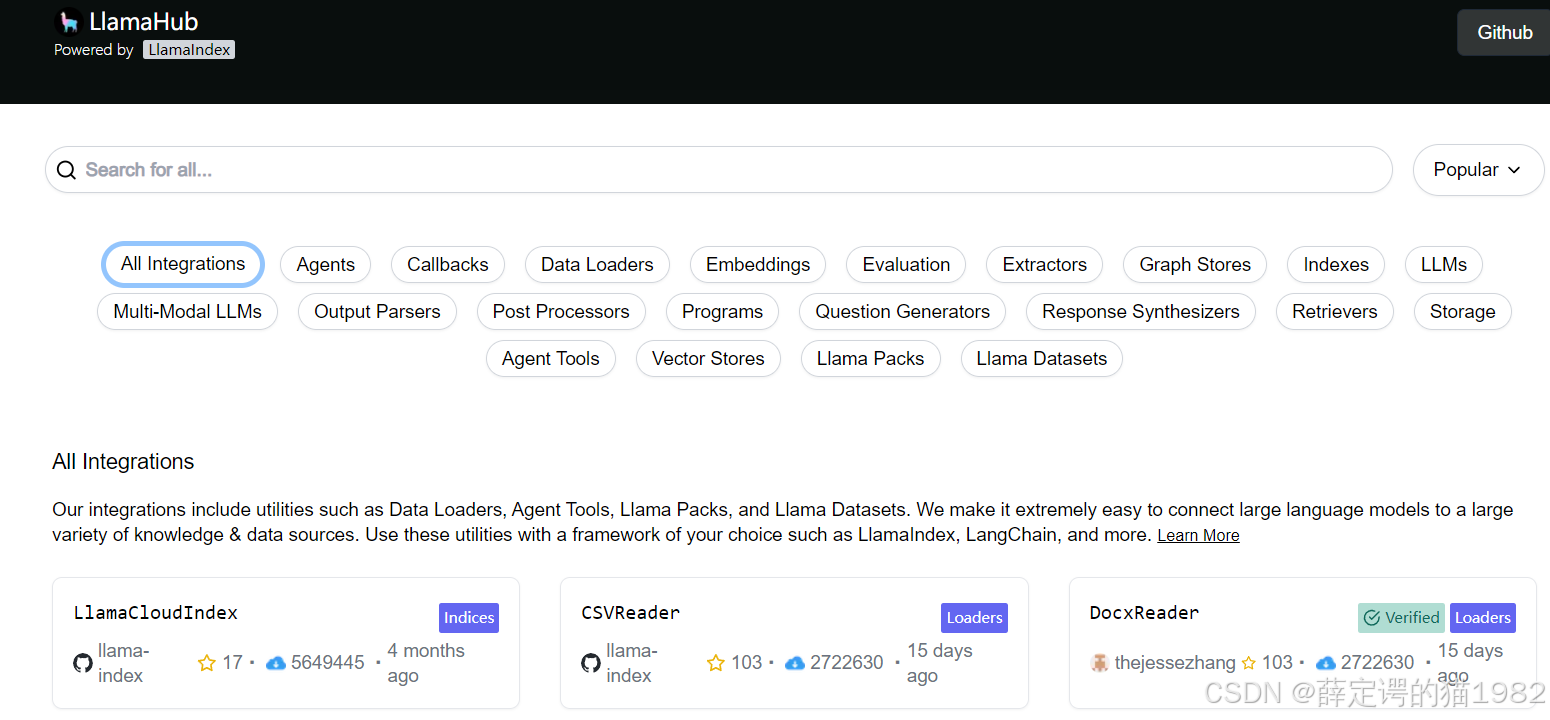Click Loaders badge on DocxReader card
1550x720 pixels.
(x=1483, y=618)
